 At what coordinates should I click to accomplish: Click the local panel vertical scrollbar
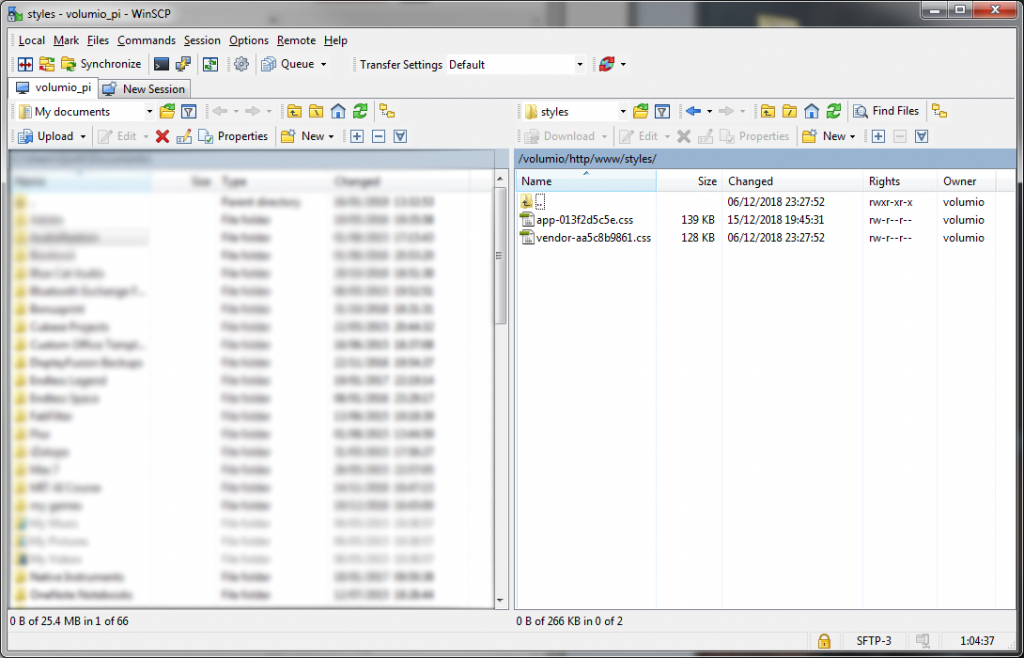(501, 390)
